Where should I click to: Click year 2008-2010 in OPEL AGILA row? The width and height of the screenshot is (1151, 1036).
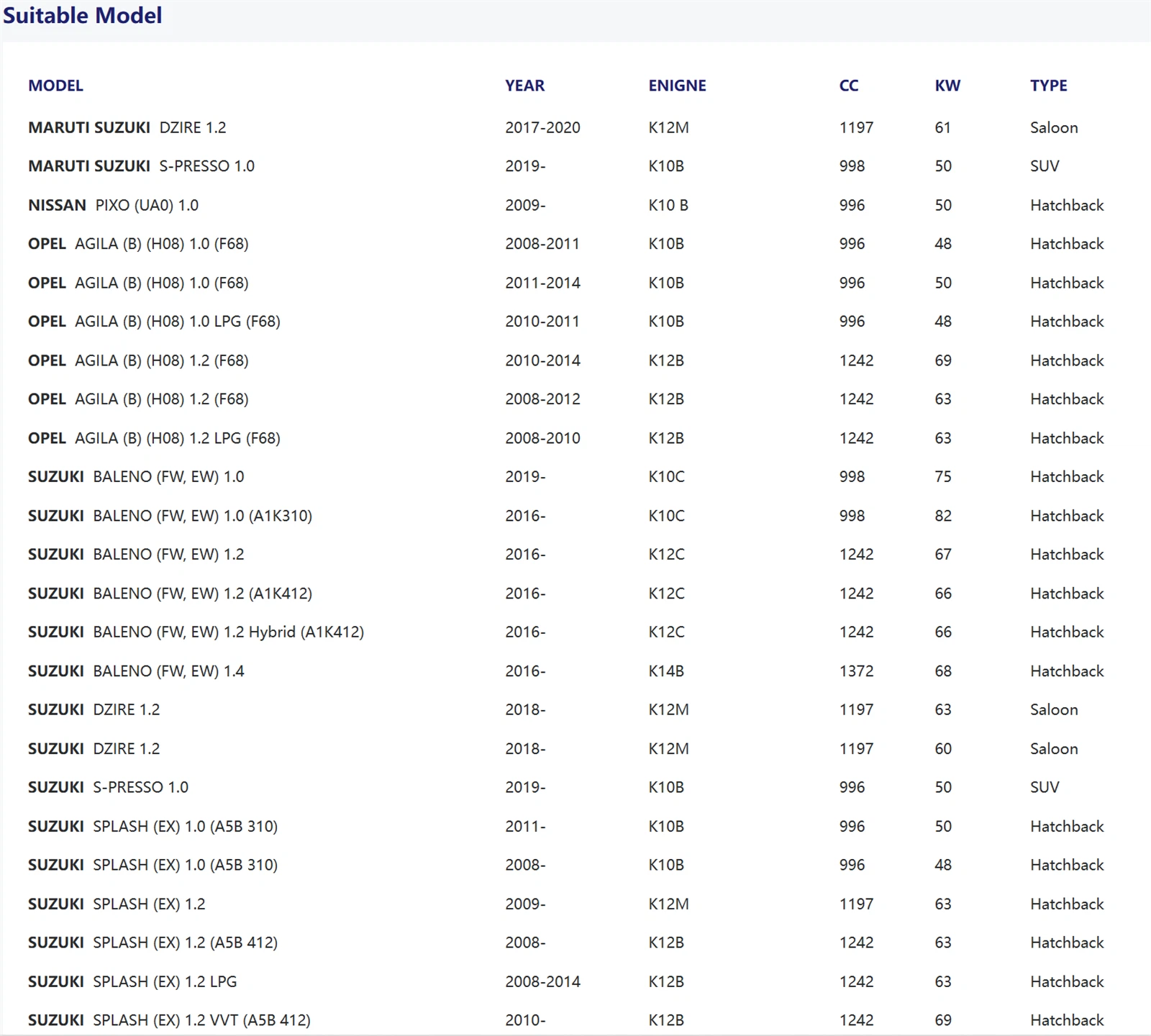click(x=542, y=438)
